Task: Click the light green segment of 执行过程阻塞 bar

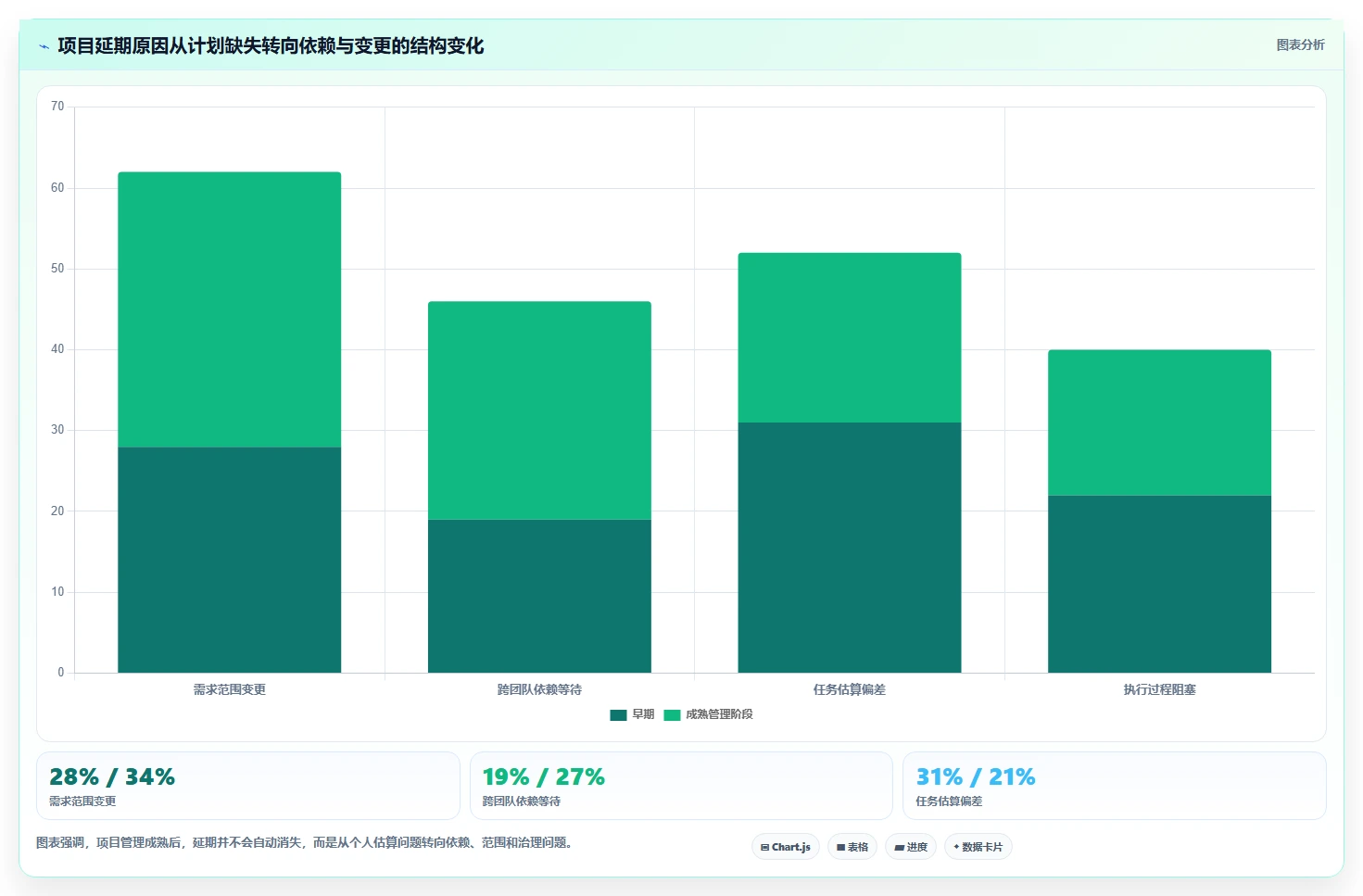Action: [x=1159, y=423]
